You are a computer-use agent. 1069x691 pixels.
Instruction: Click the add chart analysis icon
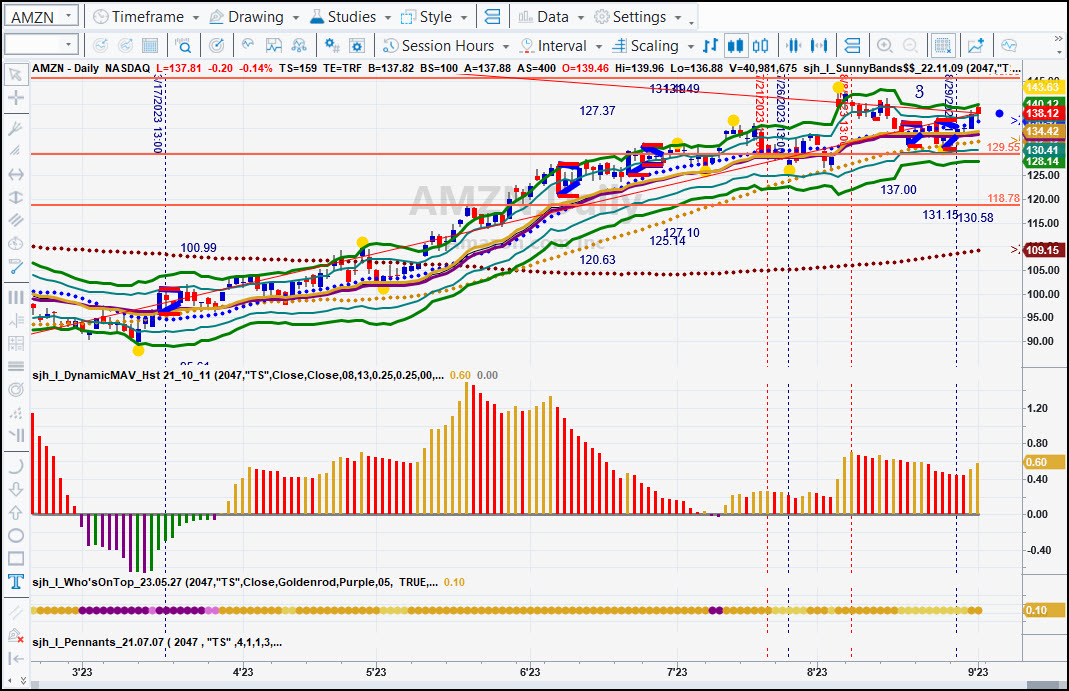point(976,46)
